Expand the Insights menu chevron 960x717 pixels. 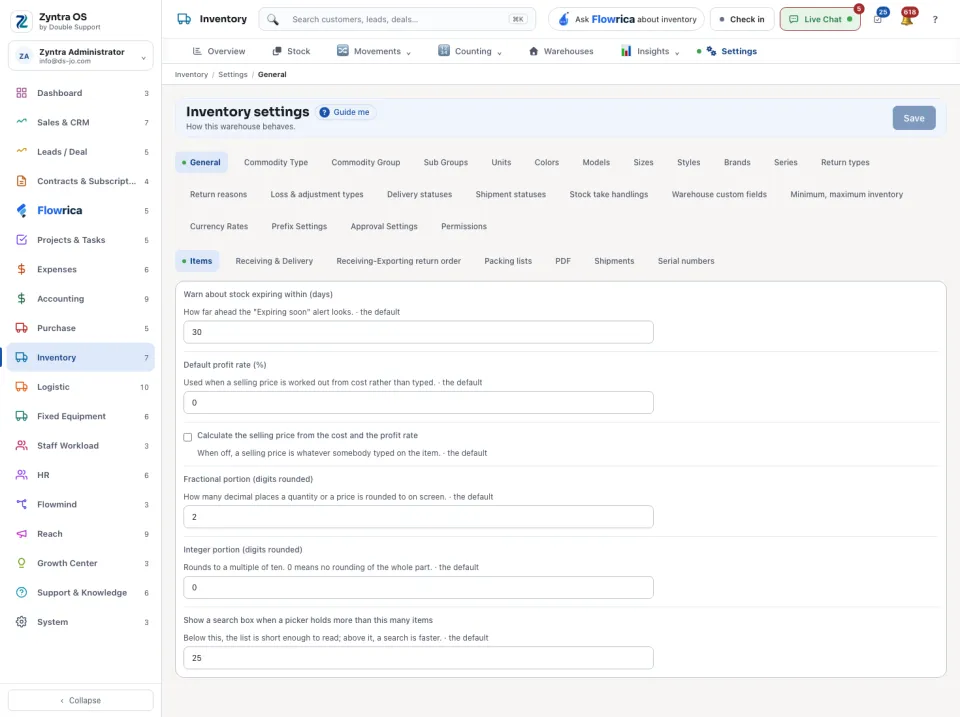[x=677, y=53]
